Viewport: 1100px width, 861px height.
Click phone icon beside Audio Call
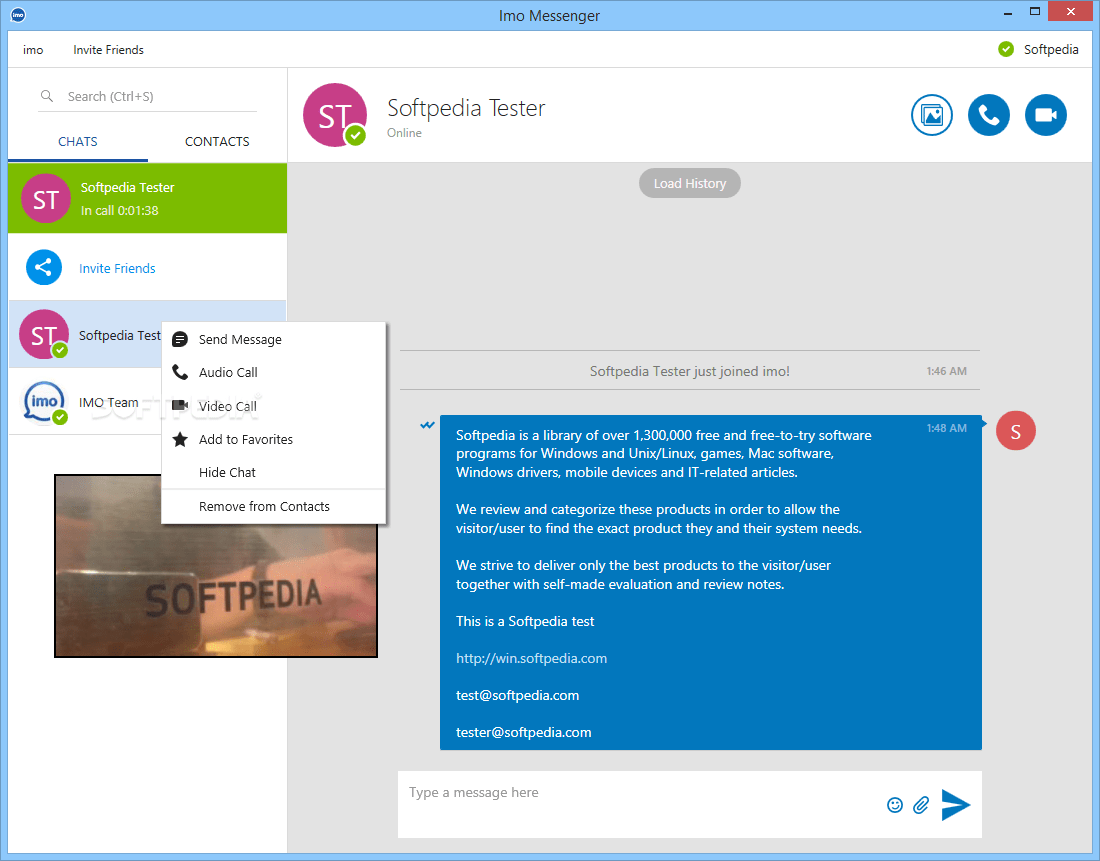(180, 372)
